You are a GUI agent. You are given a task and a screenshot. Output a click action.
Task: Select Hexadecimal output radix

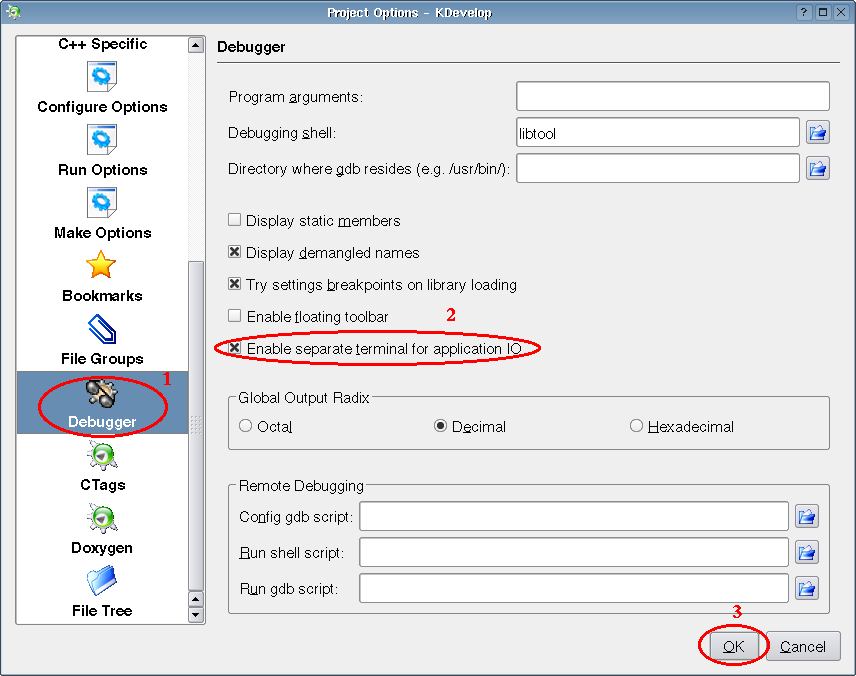pyautogui.click(x=636, y=426)
